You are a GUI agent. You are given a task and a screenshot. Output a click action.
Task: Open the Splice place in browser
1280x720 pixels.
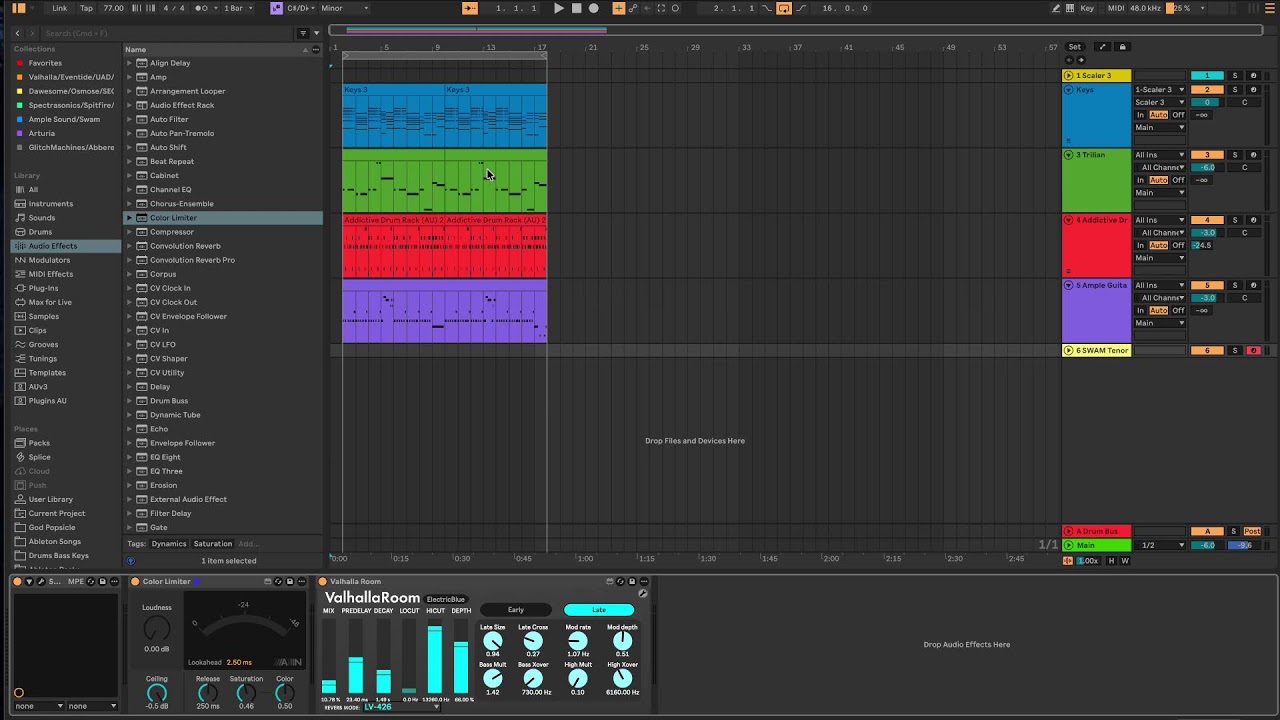coord(40,457)
